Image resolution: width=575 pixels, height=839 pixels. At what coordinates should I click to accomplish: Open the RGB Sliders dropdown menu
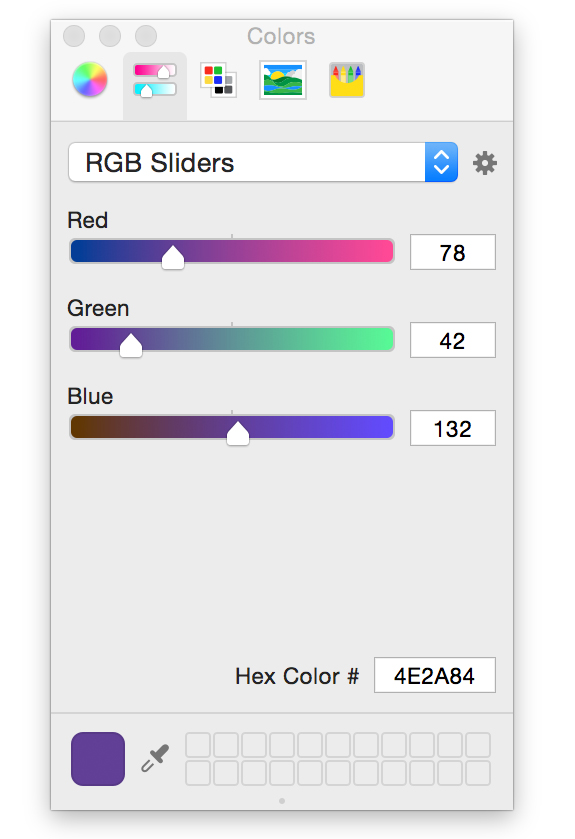263,162
